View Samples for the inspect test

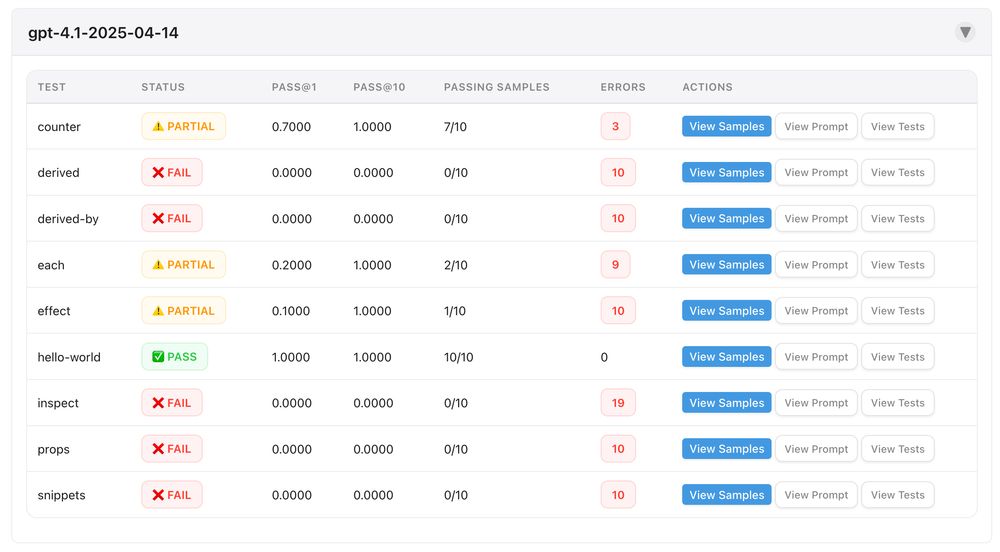726,402
